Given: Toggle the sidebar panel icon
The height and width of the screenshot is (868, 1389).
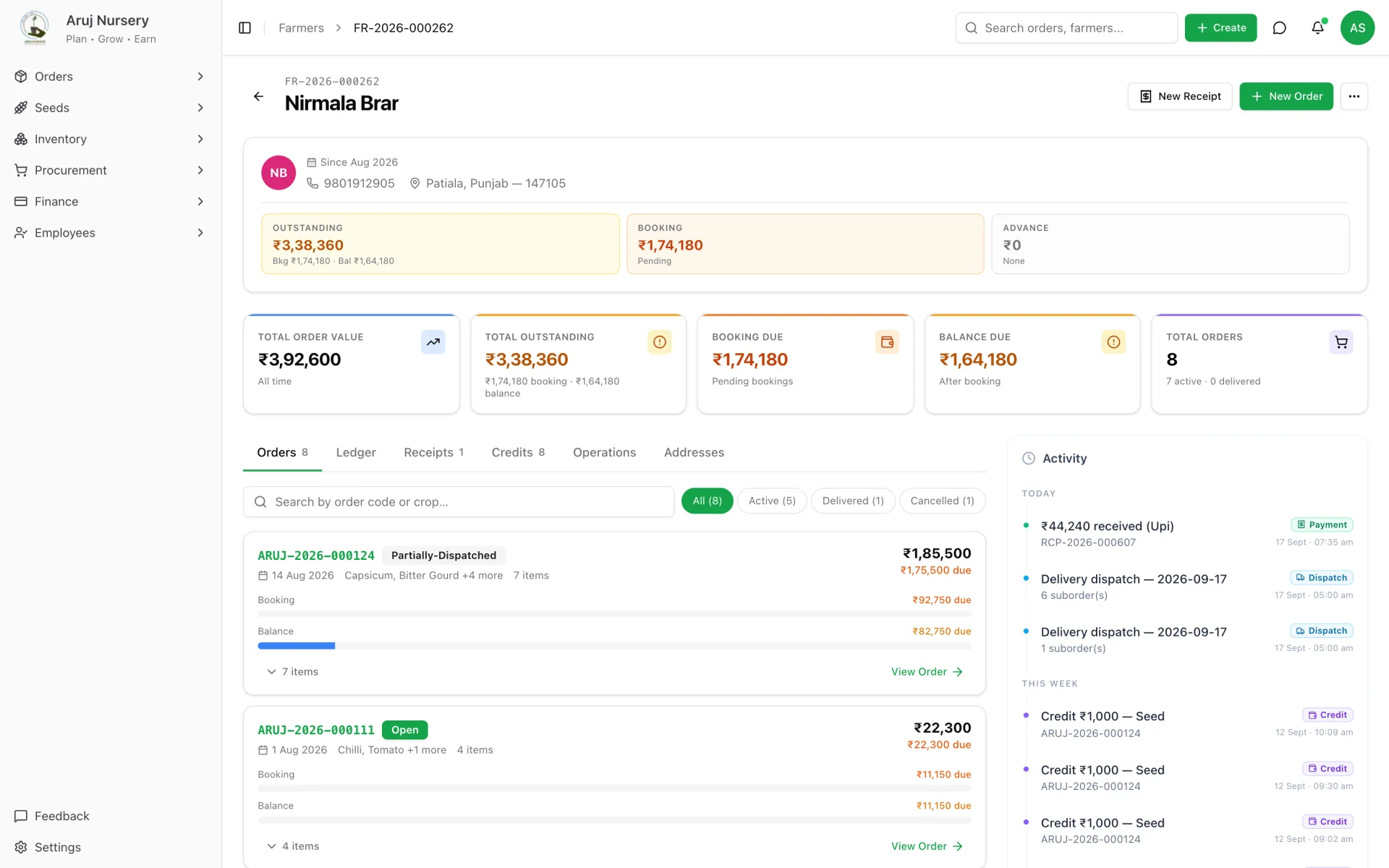Looking at the screenshot, I should pyautogui.click(x=245, y=27).
